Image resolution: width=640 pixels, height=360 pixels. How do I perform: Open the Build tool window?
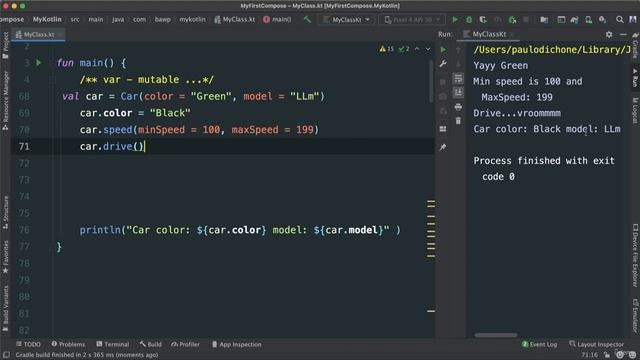(x=151, y=344)
